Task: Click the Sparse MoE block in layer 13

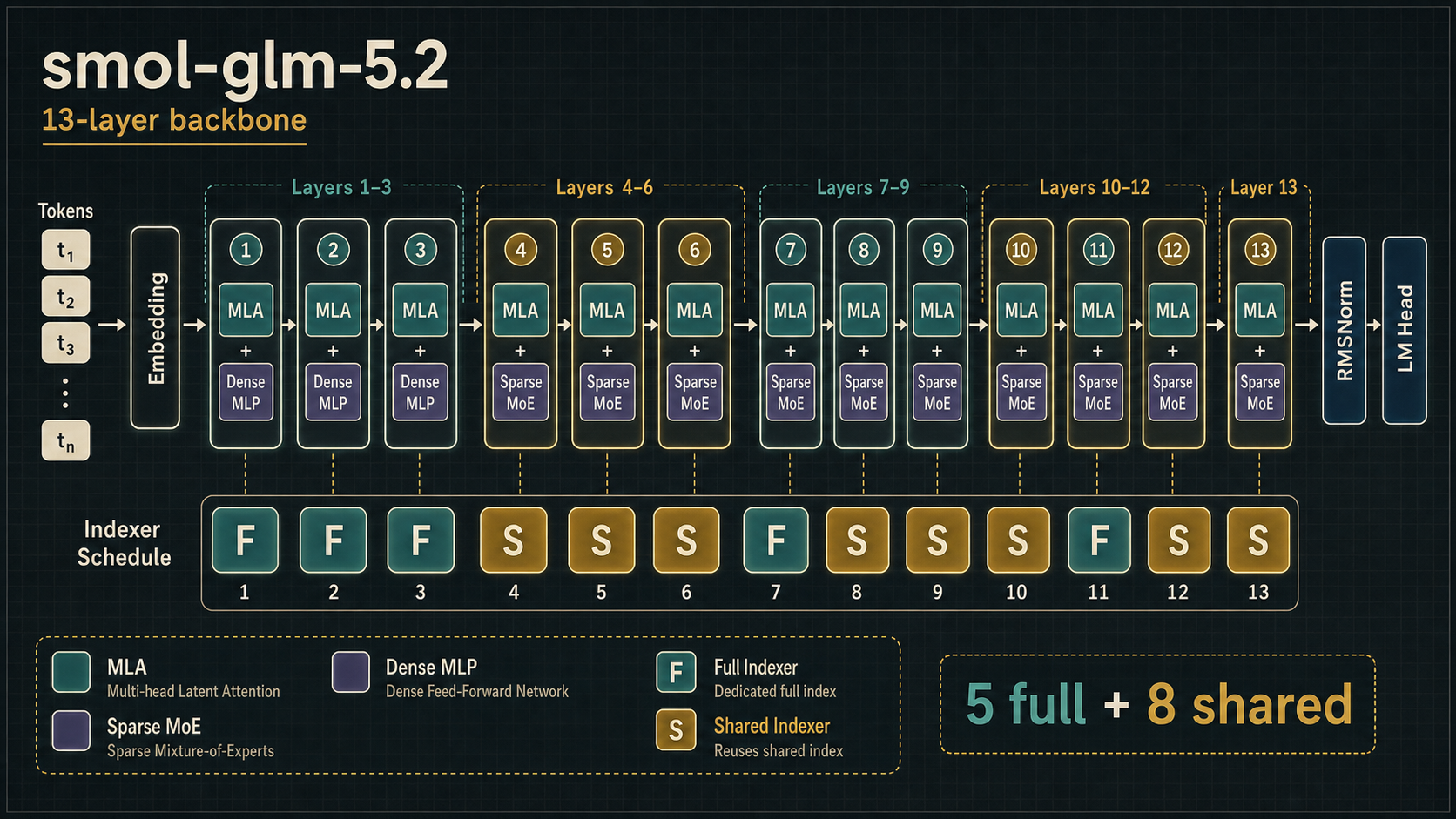Action: click(1260, 392)
